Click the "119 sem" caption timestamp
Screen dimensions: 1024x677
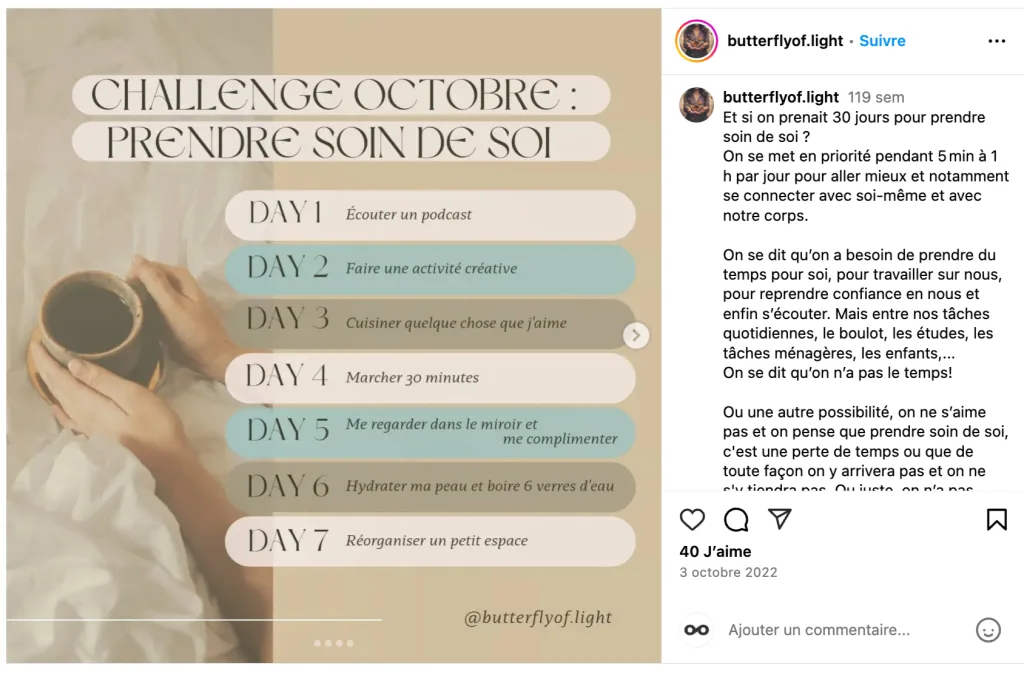pos(876,97)
